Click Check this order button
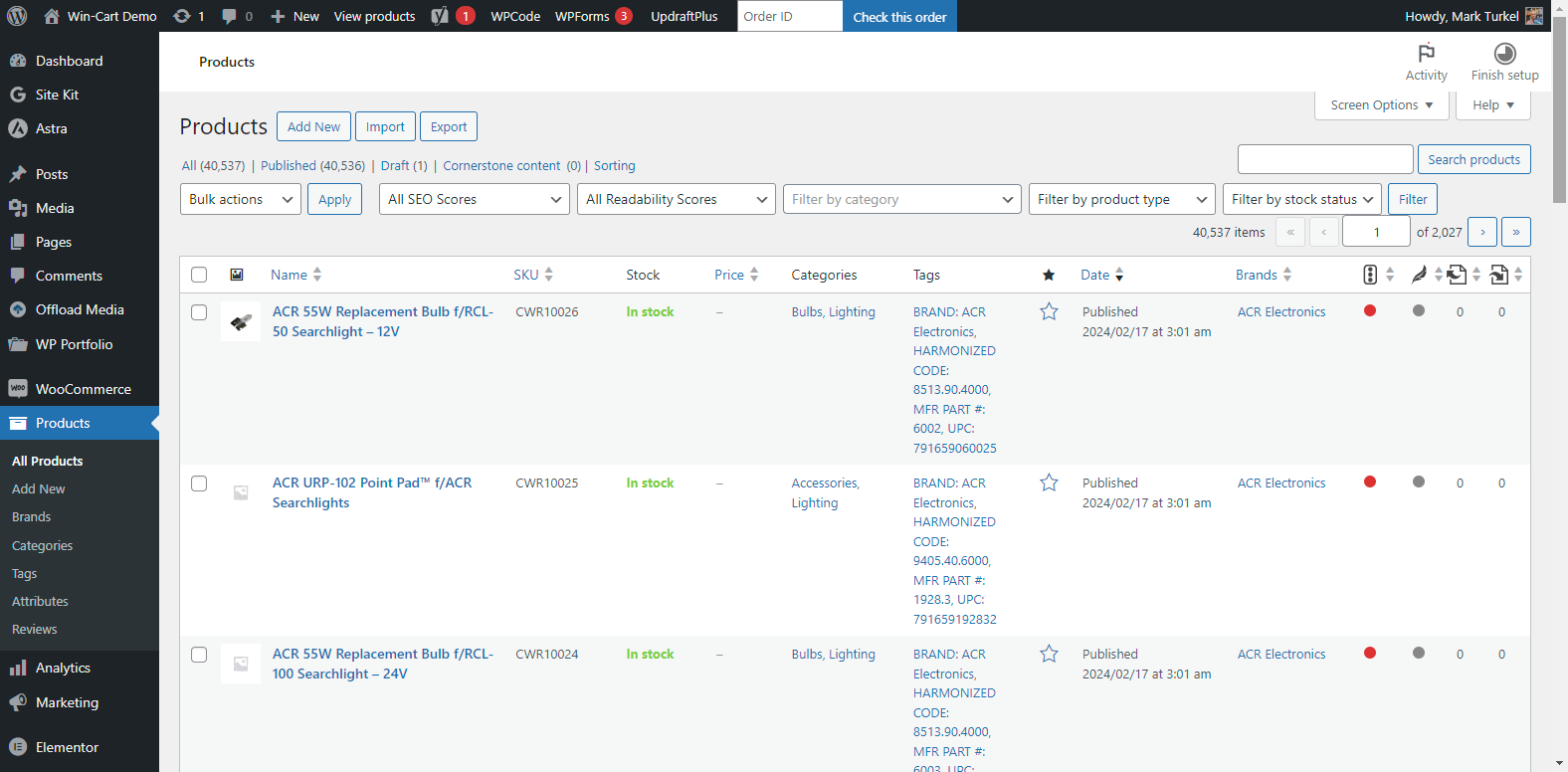 pyautogui.click(x=899, y=16)
